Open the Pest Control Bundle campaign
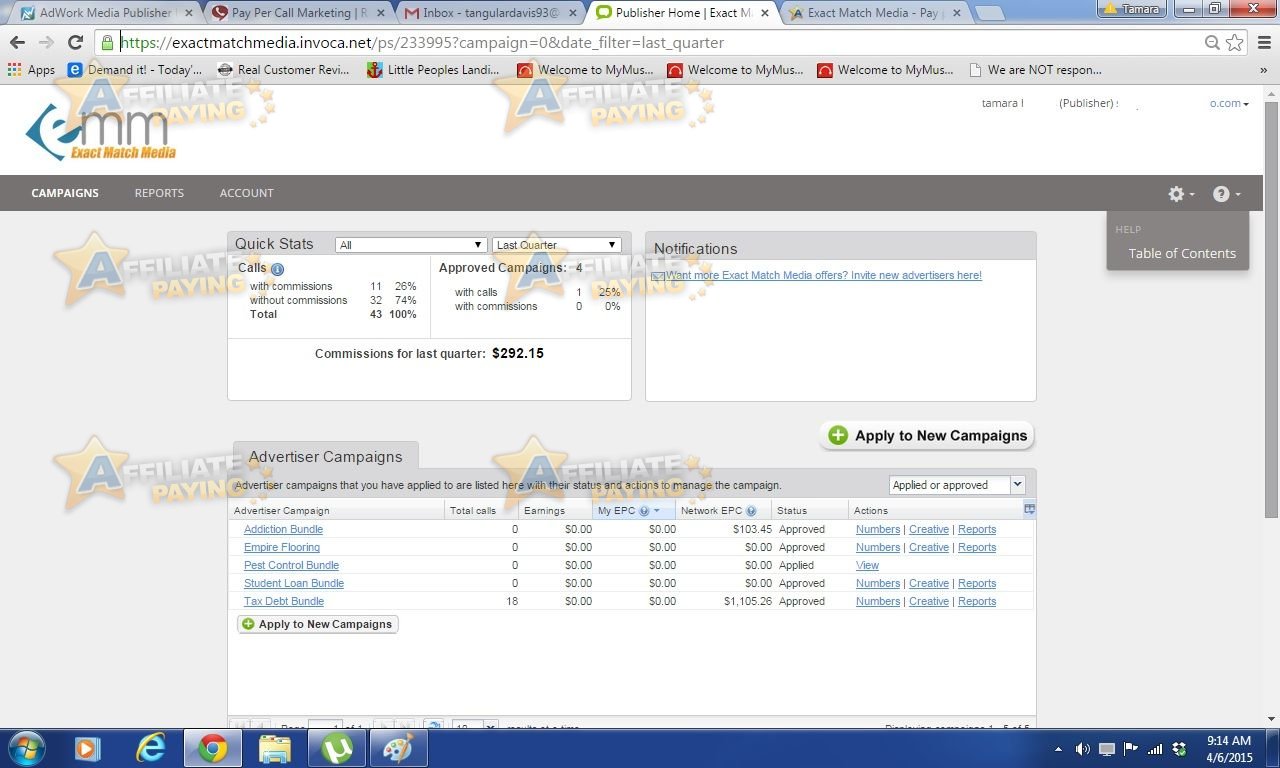1280x768 pixels. tap(291, 565)
